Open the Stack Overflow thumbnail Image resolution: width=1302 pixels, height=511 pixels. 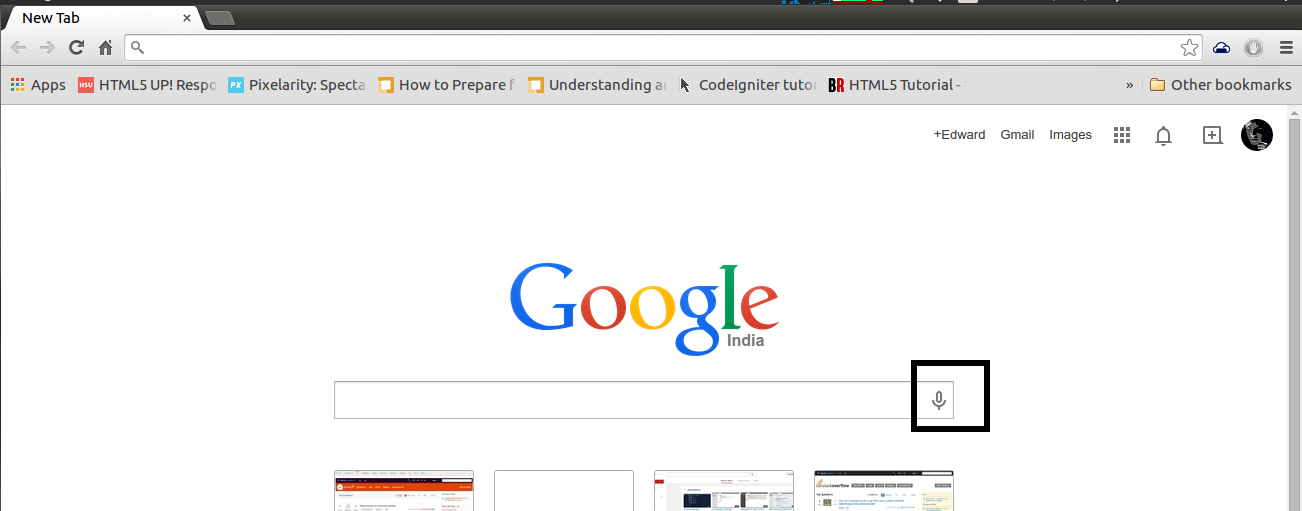(x=884, y=490)
